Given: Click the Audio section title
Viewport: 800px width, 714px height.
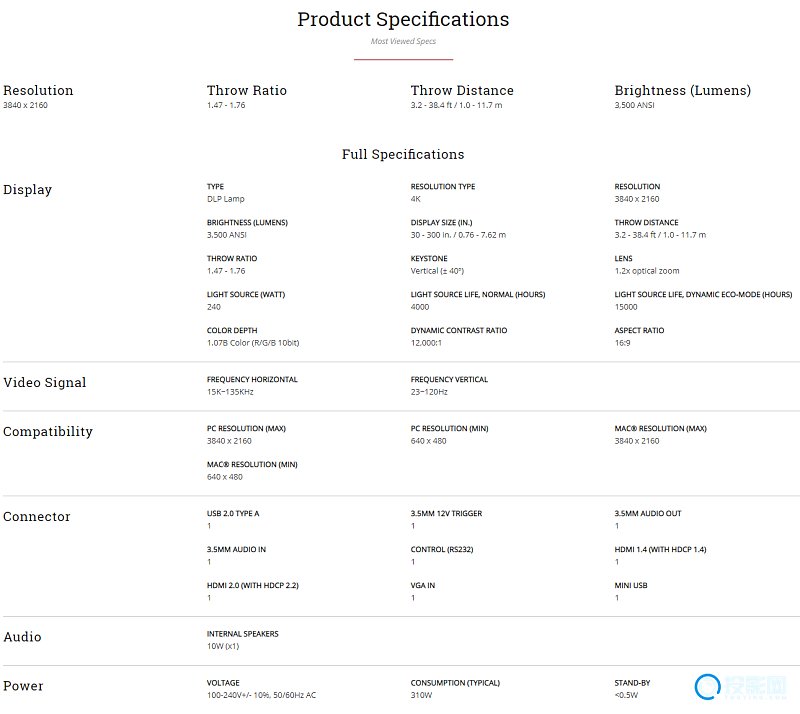Looking at the screenshot, I should point(22,637).
